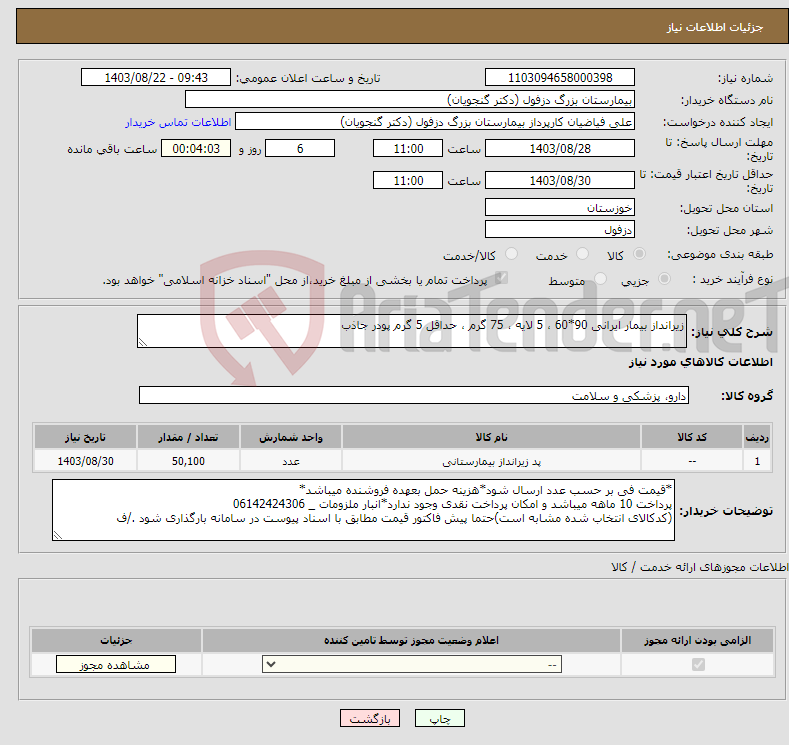
Task: Click the اعلام وضعیت مجوز توسط تامین کننده header
Action: 411,640
